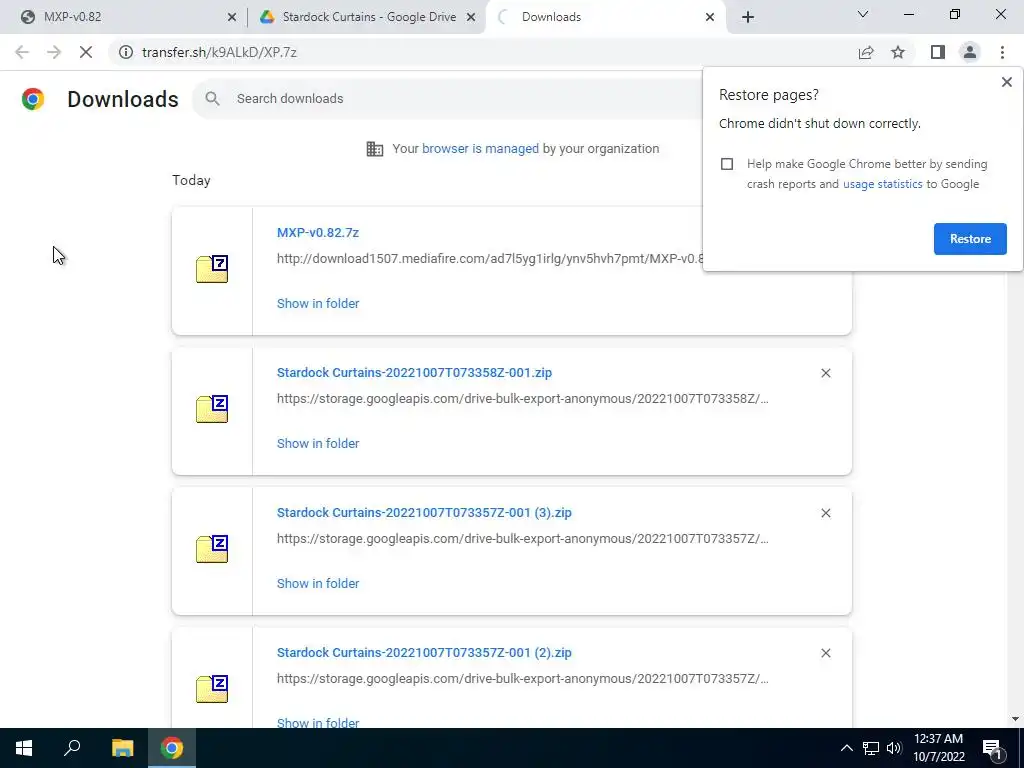Show 073358Z-001.zip in folder
The height and width of the screenshot is (768, 1024).
tap(318, 443)
